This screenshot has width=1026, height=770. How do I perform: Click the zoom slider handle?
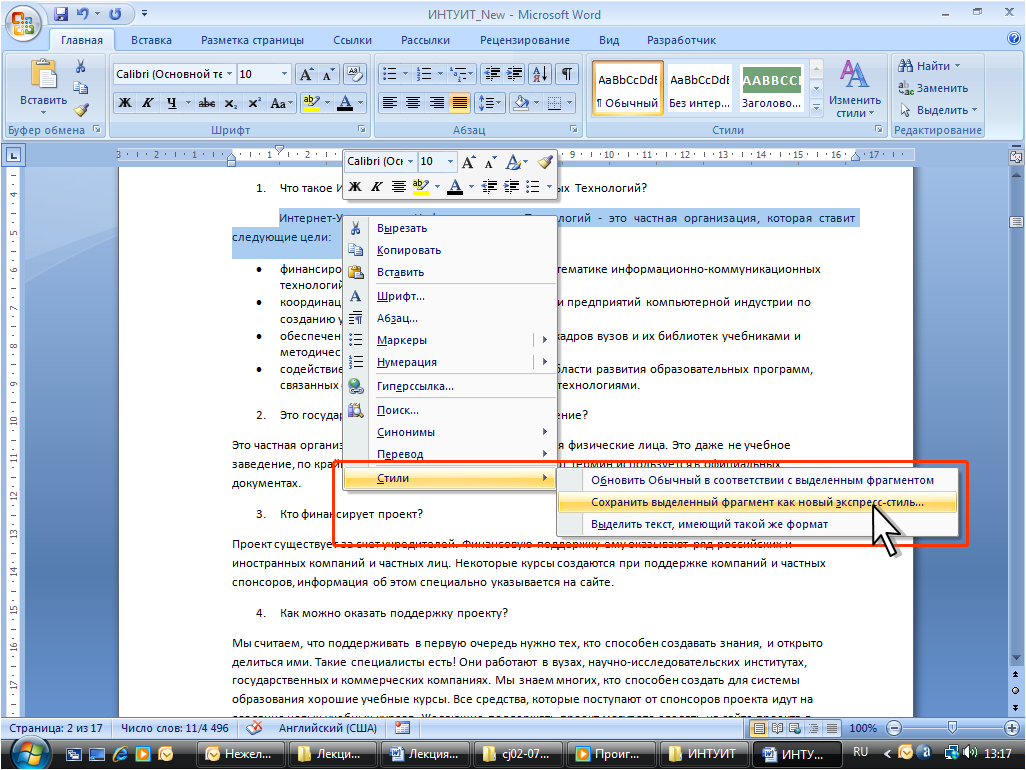(952, 727)
